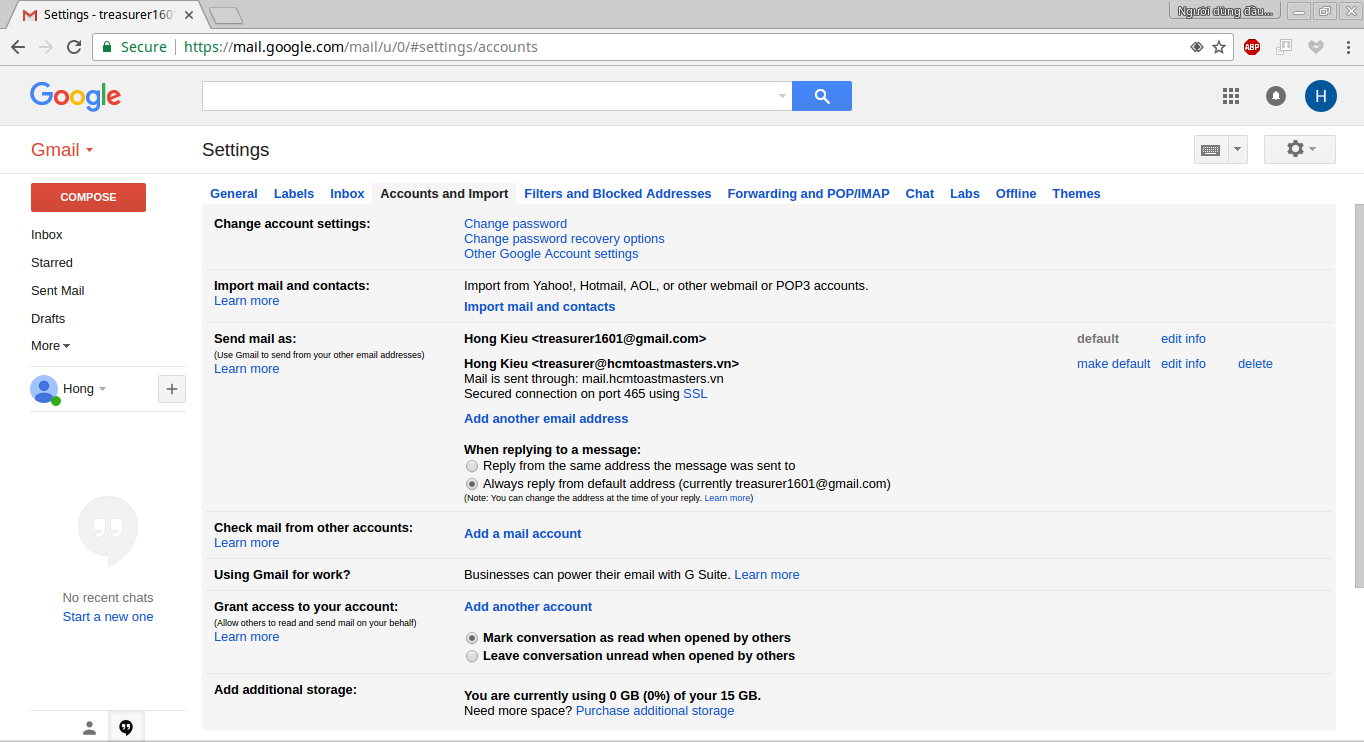Click the Google logo
Viewport: 1364px width, 742px height.
coord(75,96)
